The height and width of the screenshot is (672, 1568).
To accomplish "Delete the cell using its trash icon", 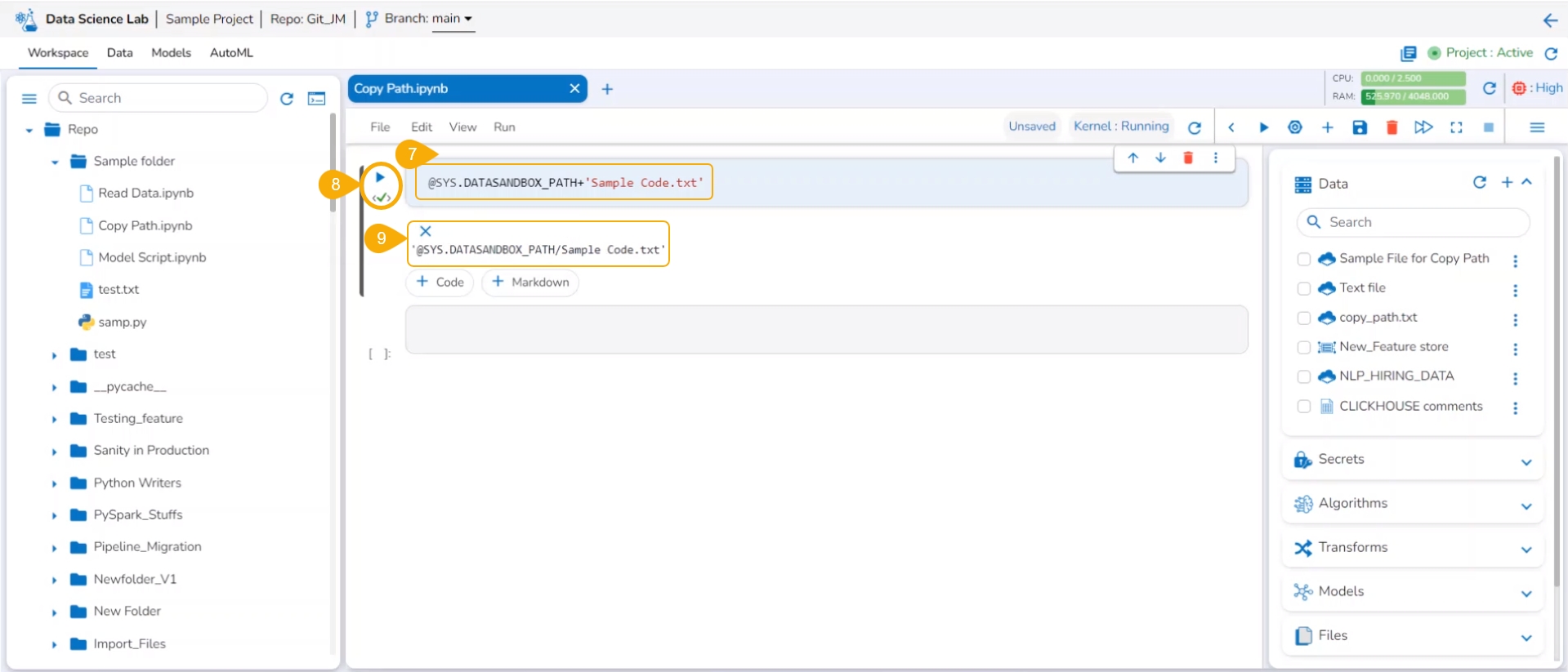I will pos(1188,158).
